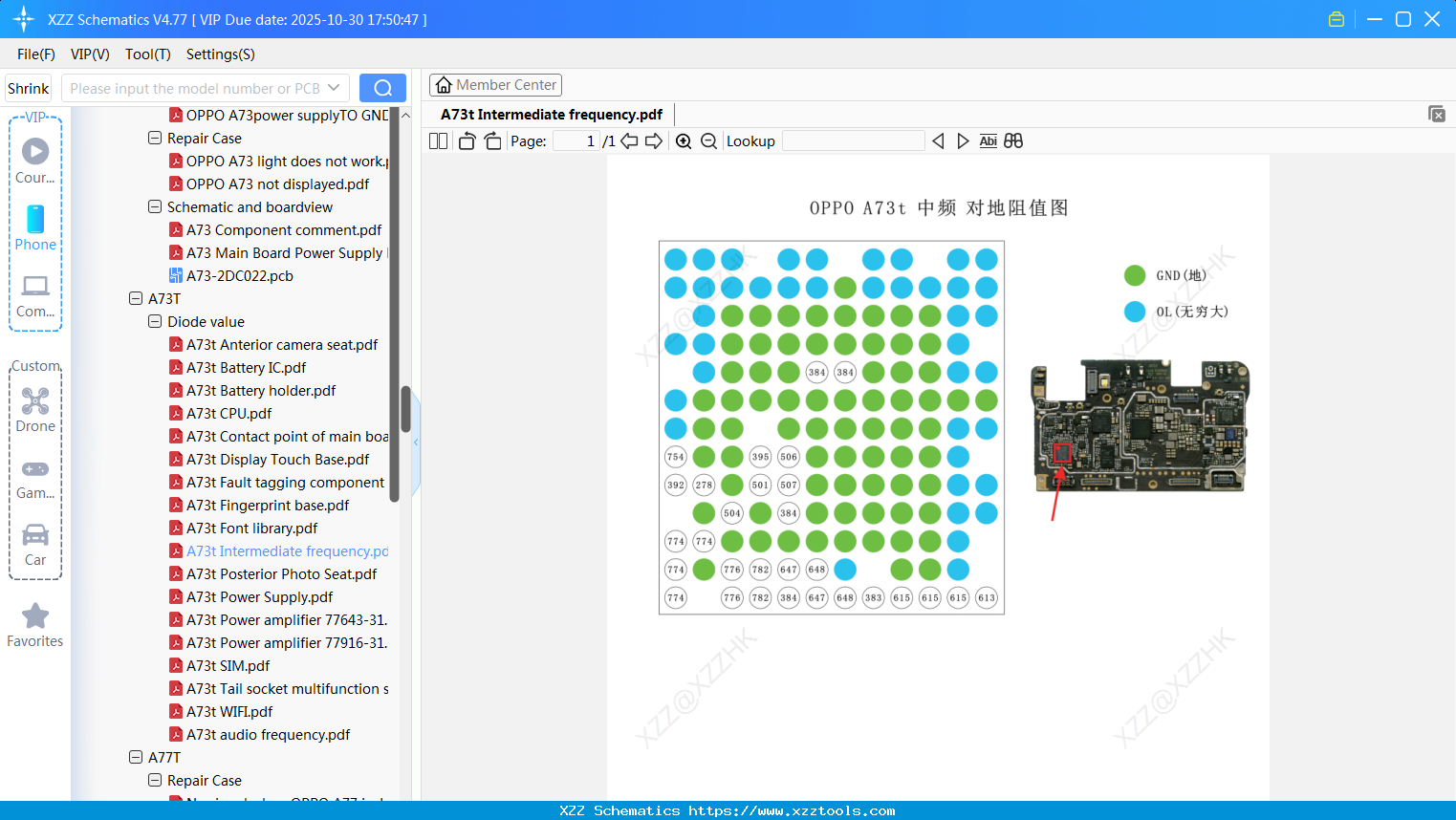Click the XZZ Schematics app logo
Image resolution: width=1456 pixels, height=820 pixels.
tap(24, 19)
